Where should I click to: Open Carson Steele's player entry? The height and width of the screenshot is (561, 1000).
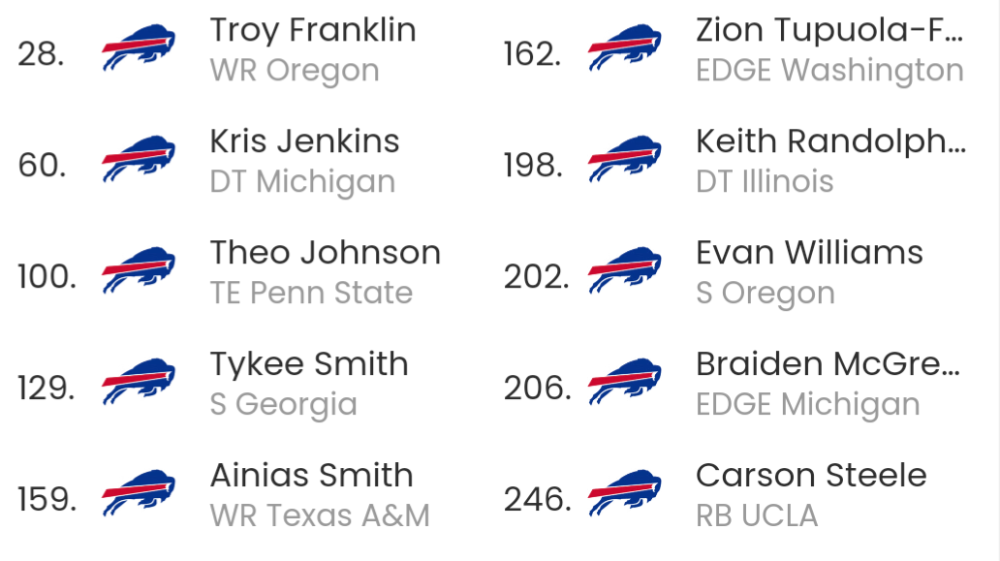pos(811,495)
